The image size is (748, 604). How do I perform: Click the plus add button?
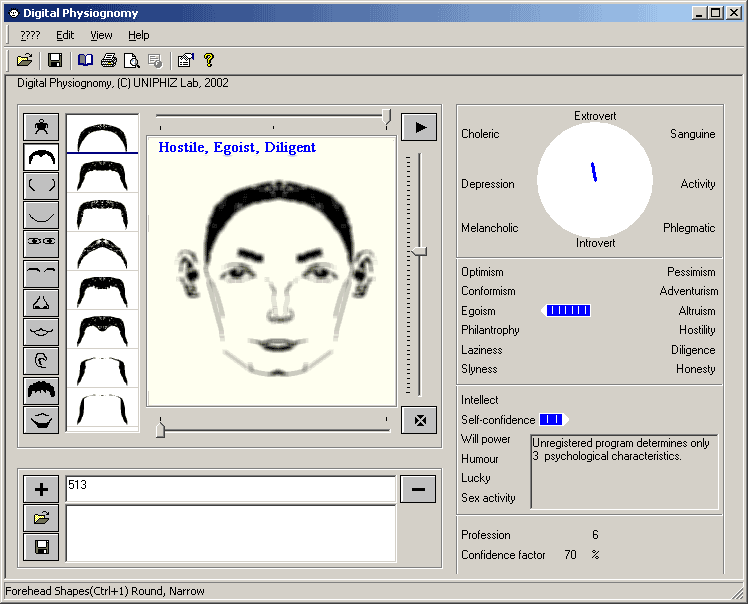click(41, 489)
